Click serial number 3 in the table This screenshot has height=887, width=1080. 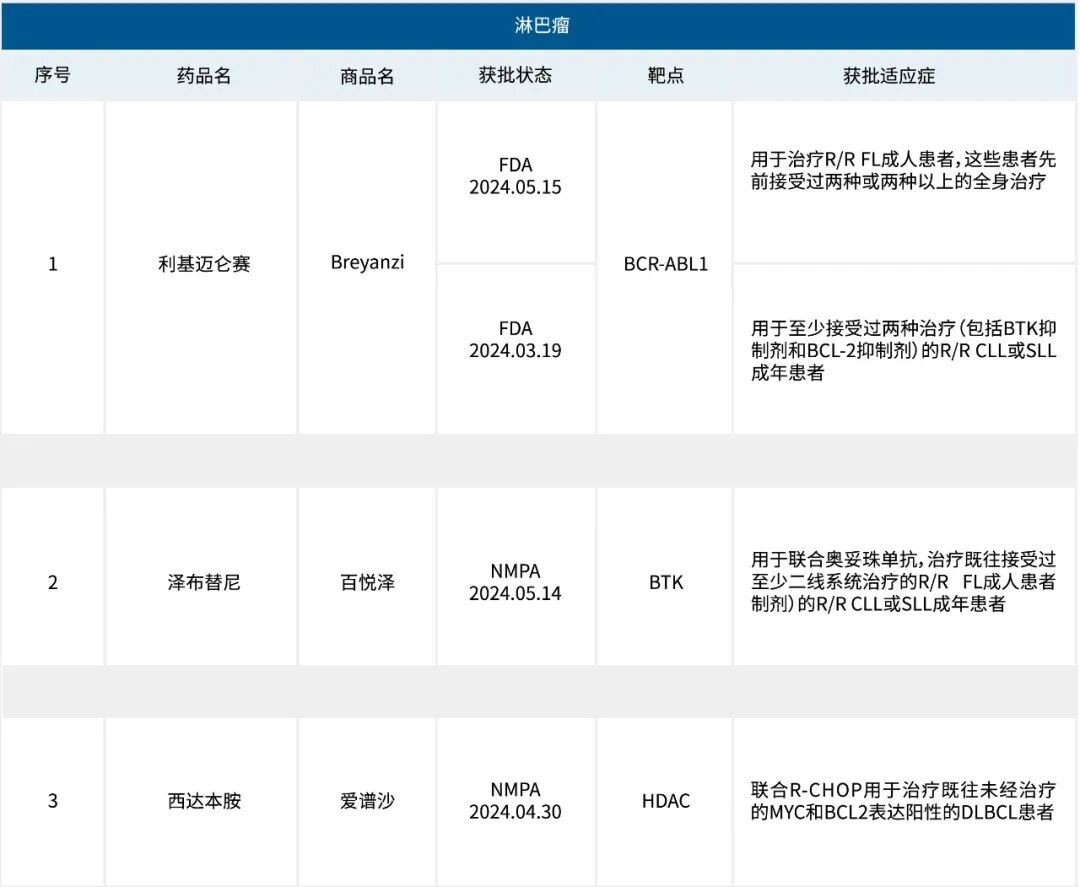click(52, 801)
